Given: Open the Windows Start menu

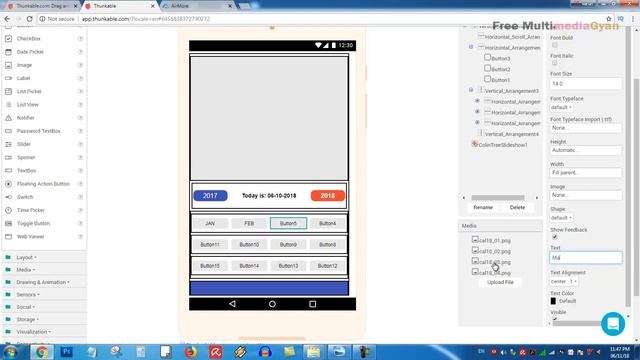Looking at the screenshot, I should pyautogui.click(x=11, y=352).
